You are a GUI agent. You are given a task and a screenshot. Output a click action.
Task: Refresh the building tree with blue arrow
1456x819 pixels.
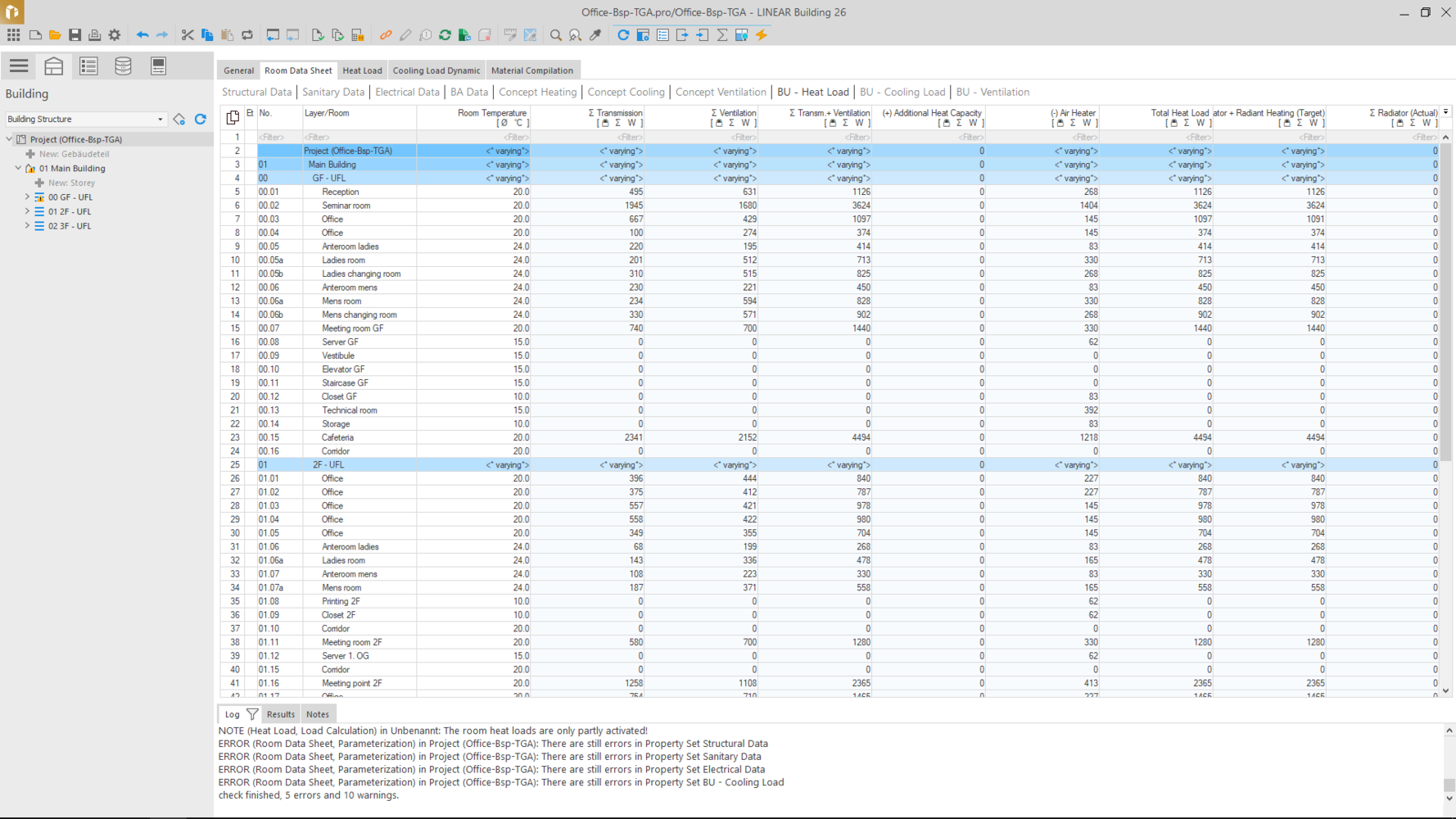coord(201,120)
